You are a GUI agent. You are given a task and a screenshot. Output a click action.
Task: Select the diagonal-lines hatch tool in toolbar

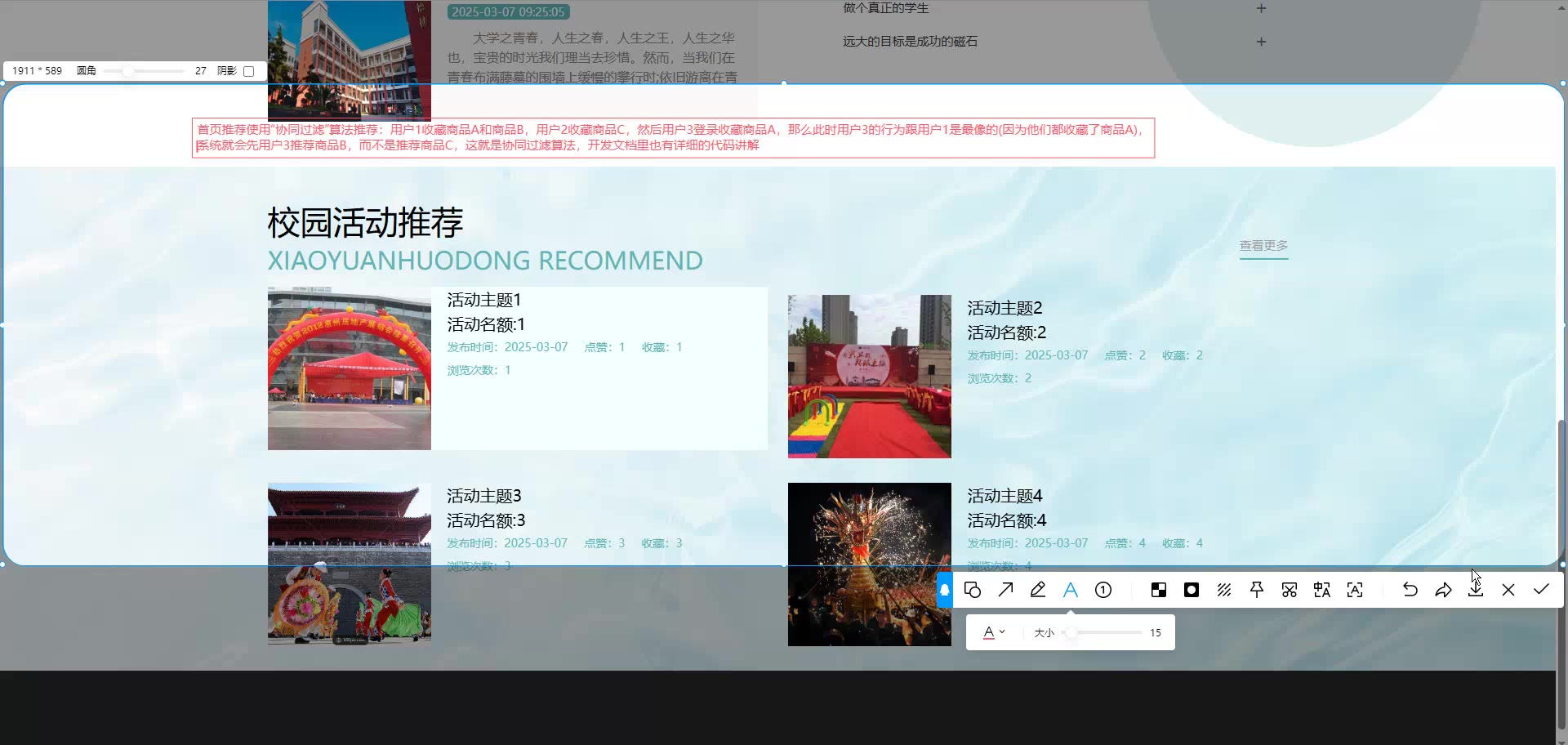pos(1224,590)
